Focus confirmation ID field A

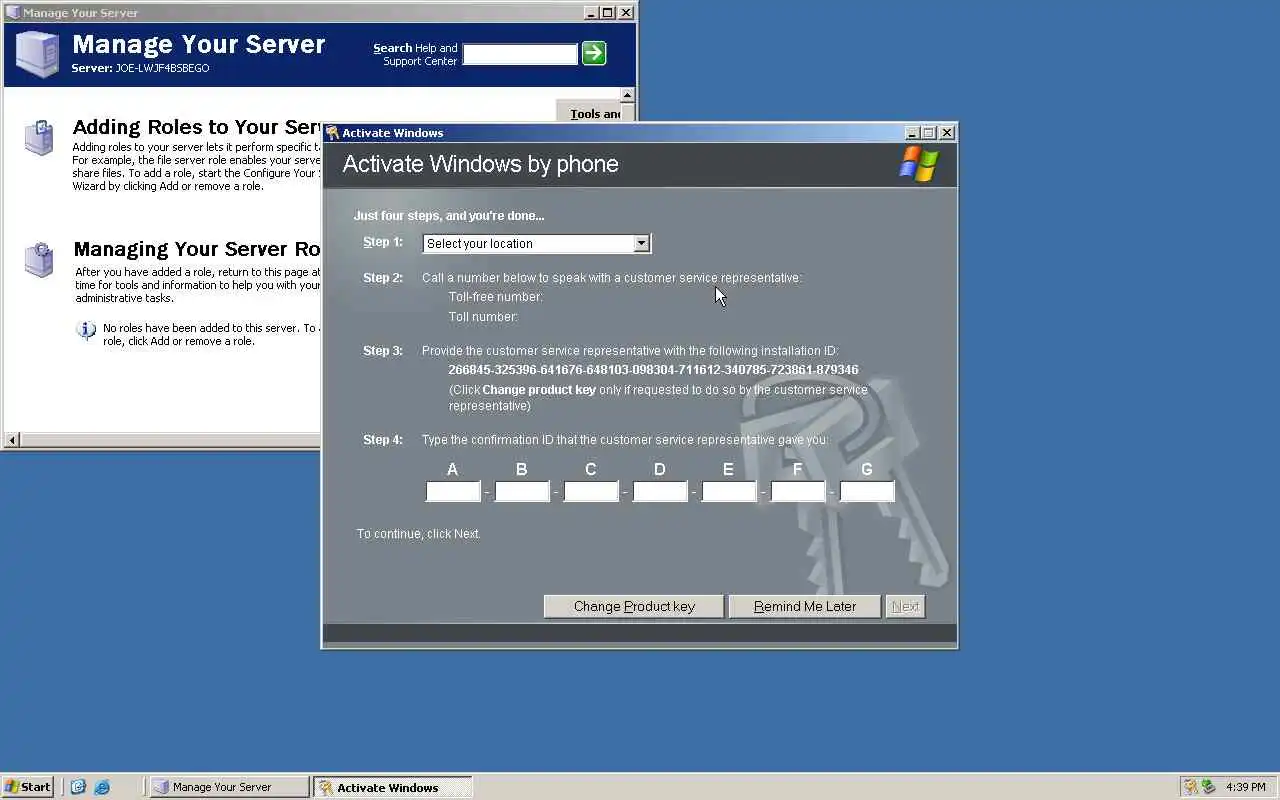point(453,491)
